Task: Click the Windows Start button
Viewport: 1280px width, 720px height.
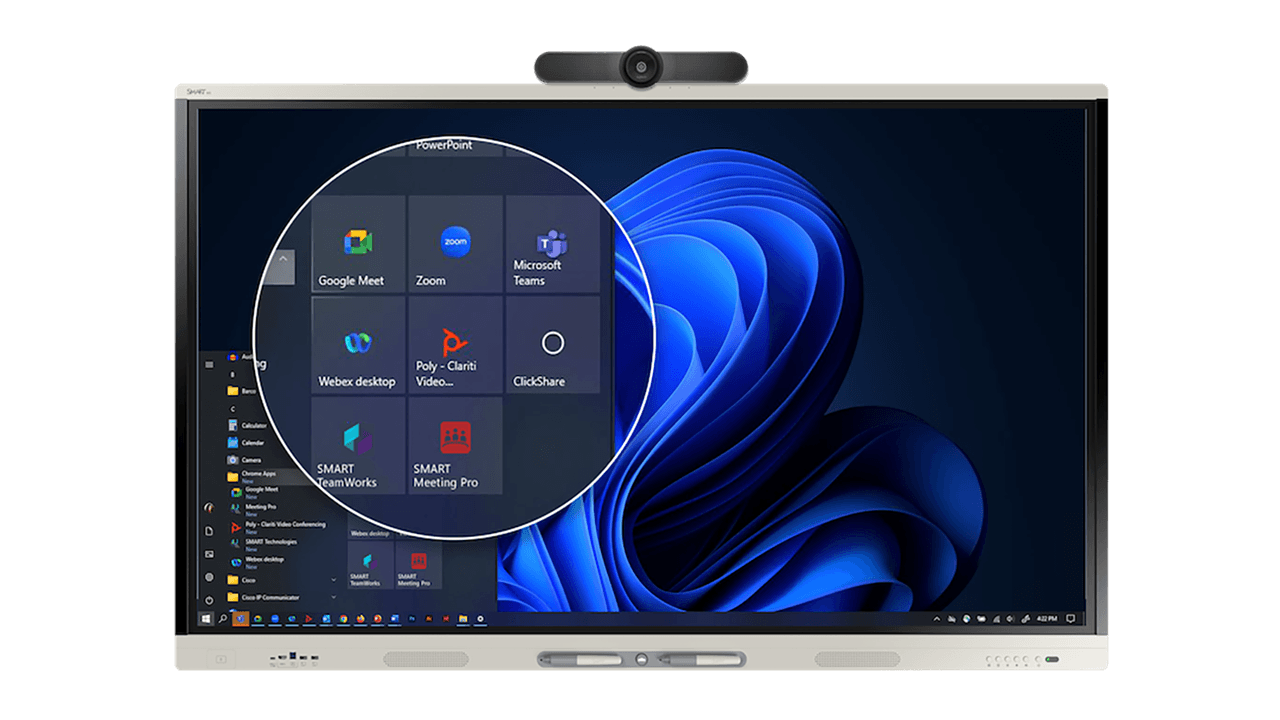Action: (x=206, y=619)
